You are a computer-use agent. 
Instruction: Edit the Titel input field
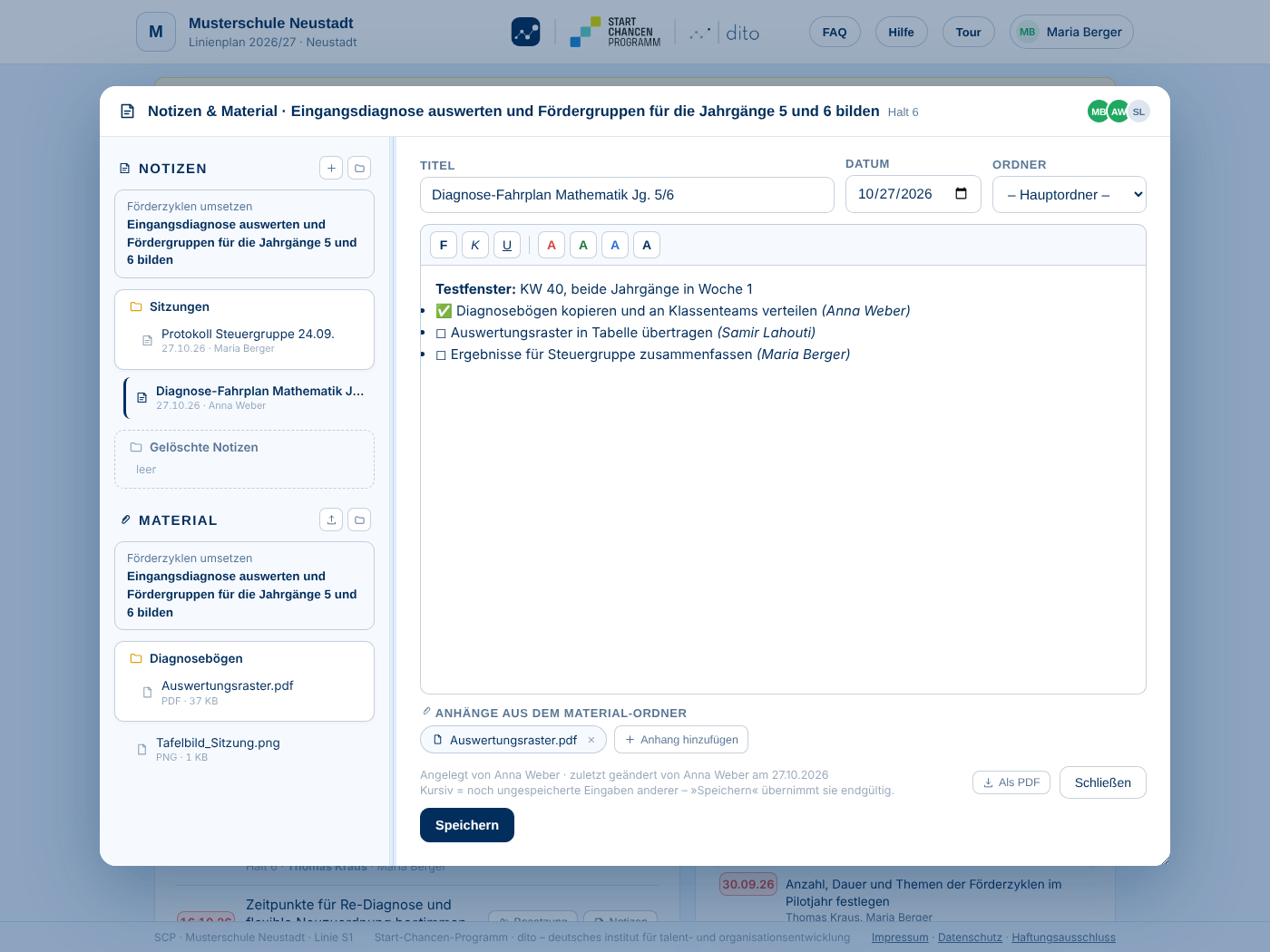(627, 195)
